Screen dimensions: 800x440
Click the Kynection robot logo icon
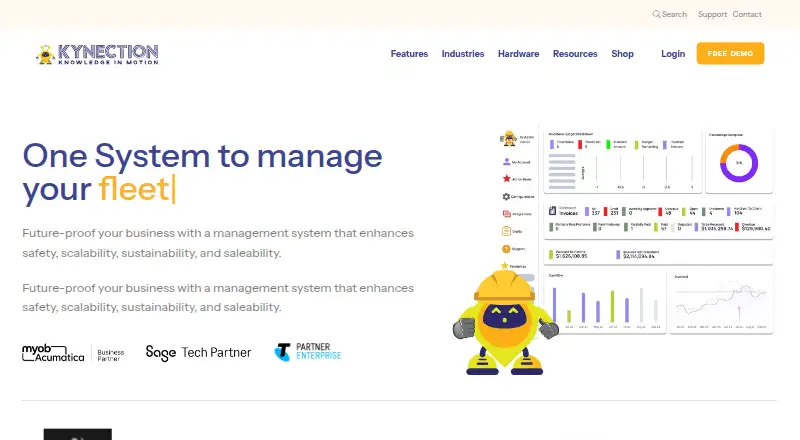(45, 54)
